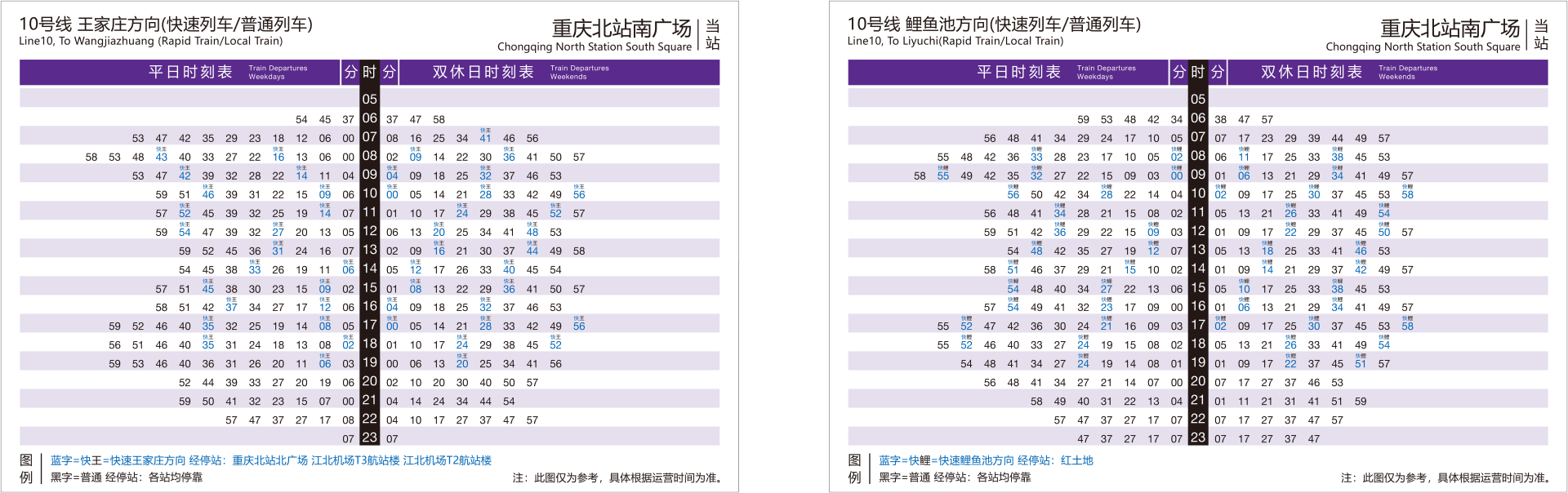The height and width of the screenshot is (493, 1568).
Task: Select 双休日时刻表 header in the Liyuchi timetable
Action: (1312, 72)
